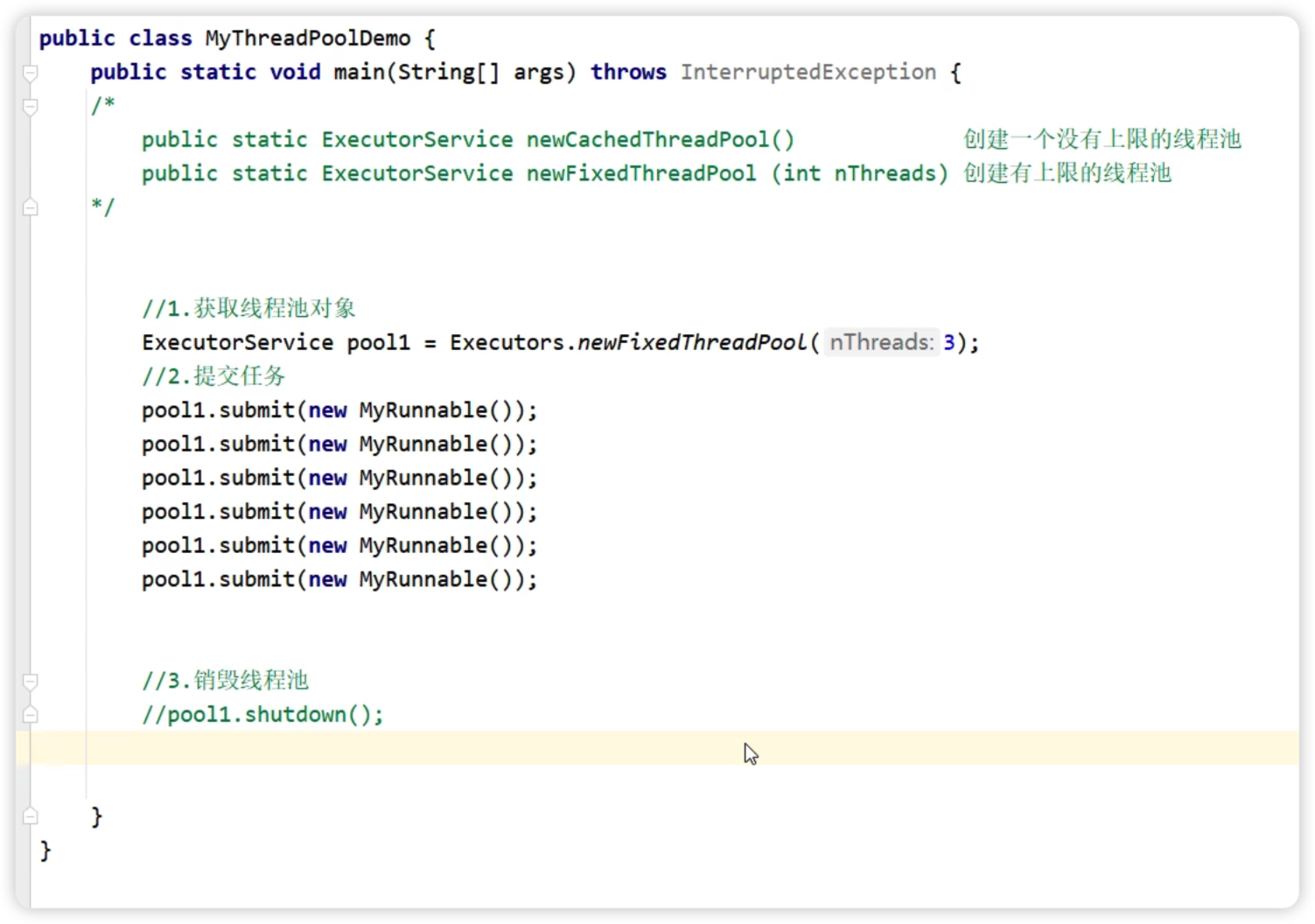This screenshot has width=1315, height=924.
Task: Collapse the main method using its gutter fold marker
Action: point(31,73)
